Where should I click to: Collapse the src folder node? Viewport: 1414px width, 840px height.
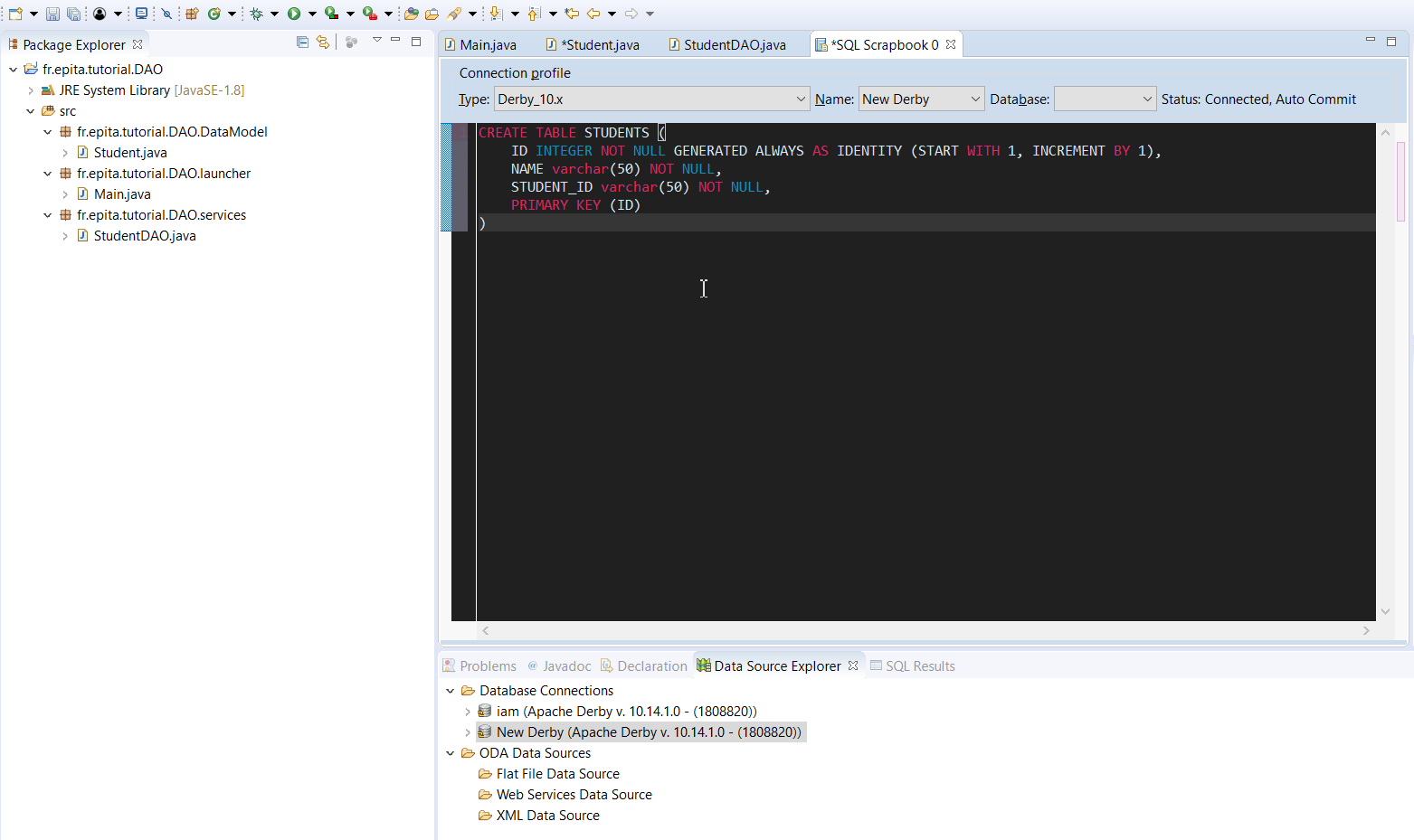31,111
